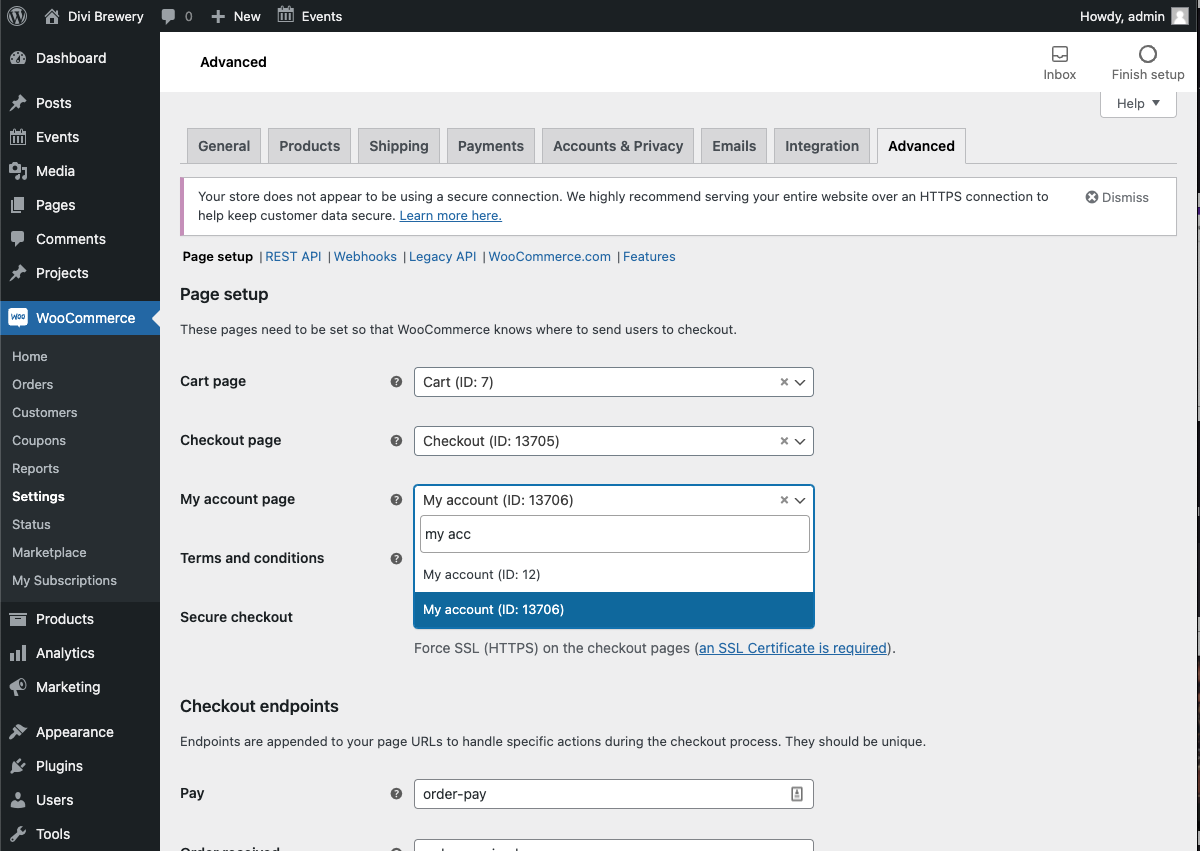The width and height of the screenshot is (1200, 851).
Task: Choose My account (ID: 13706) option
Action: tap(614, 610)
